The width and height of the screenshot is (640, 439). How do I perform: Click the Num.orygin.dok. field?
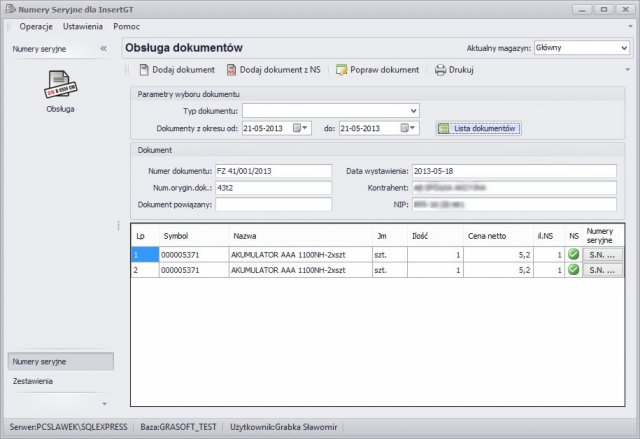click(x=273, y=188)
